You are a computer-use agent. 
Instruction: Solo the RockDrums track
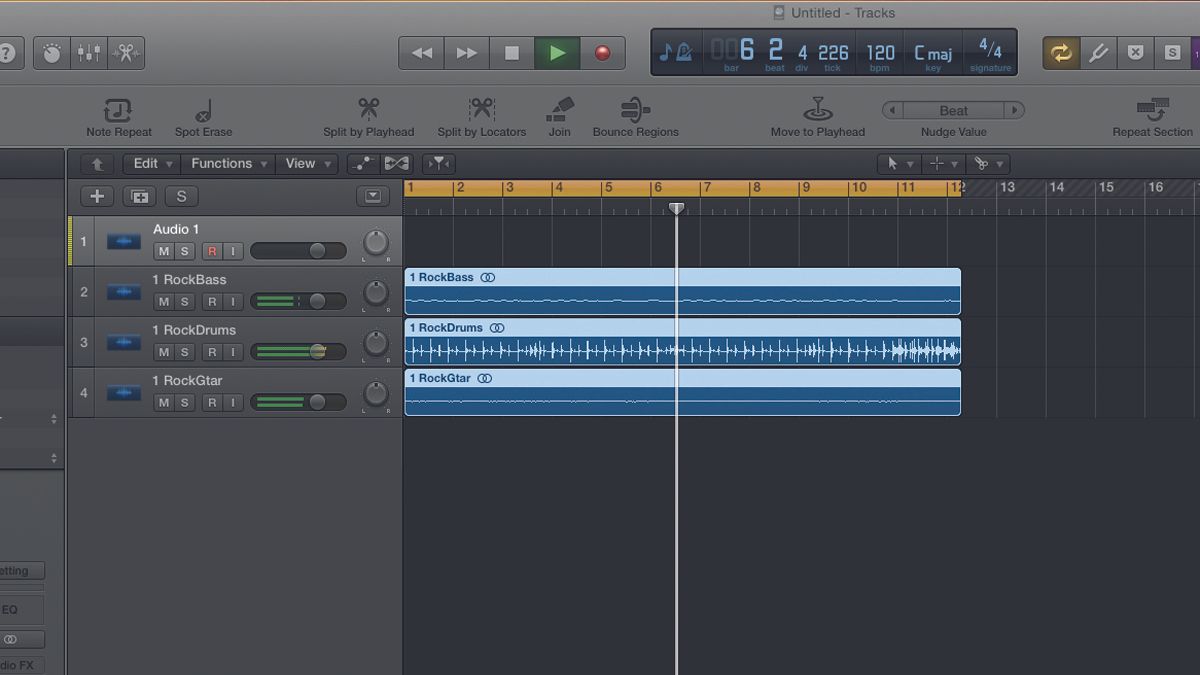(x=184, y=352)
